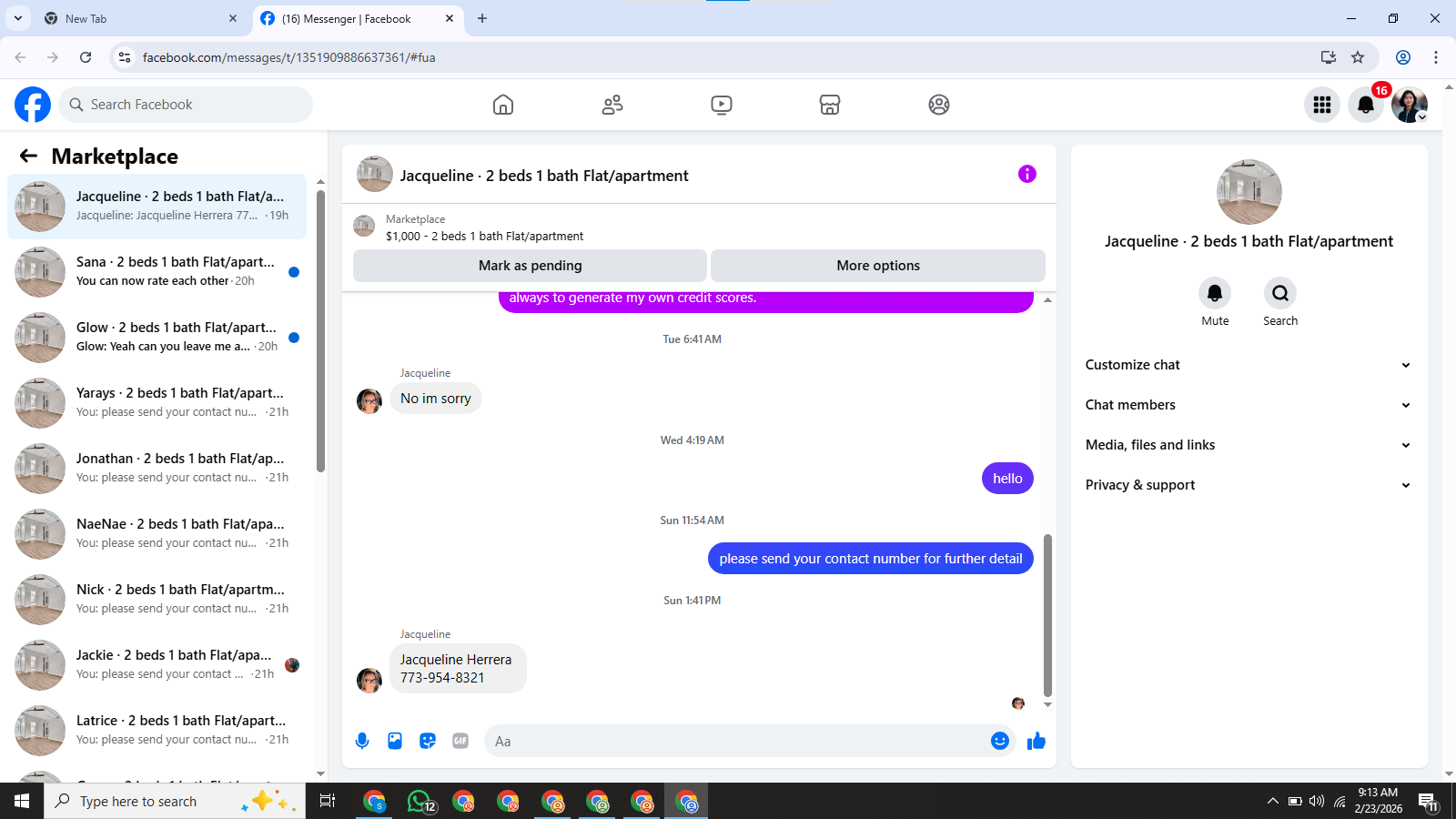Click the Search Facebook field

pyautogui.click(x=186, y=105)
